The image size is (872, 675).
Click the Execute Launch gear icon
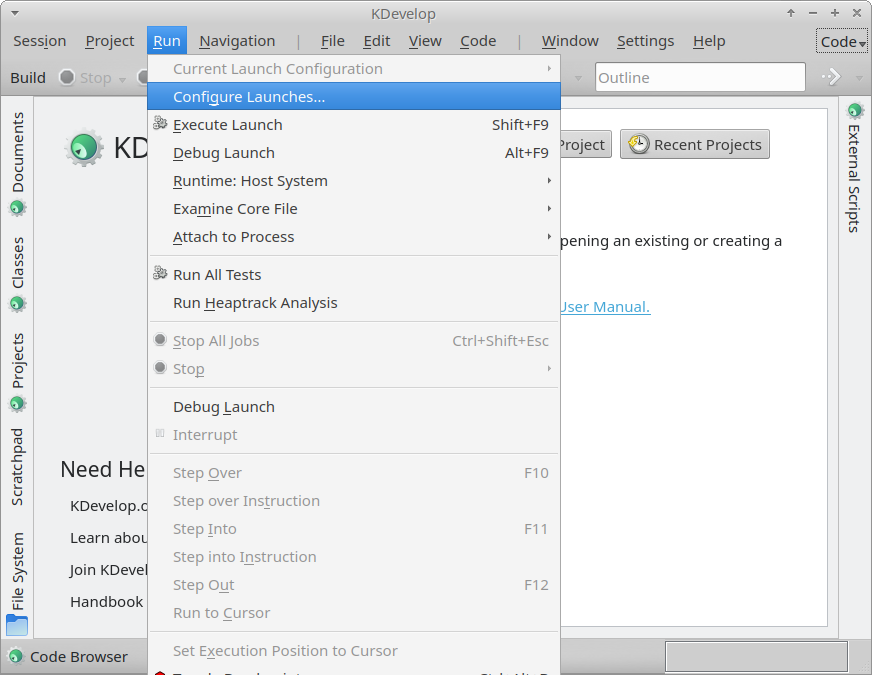pos(160,123)
